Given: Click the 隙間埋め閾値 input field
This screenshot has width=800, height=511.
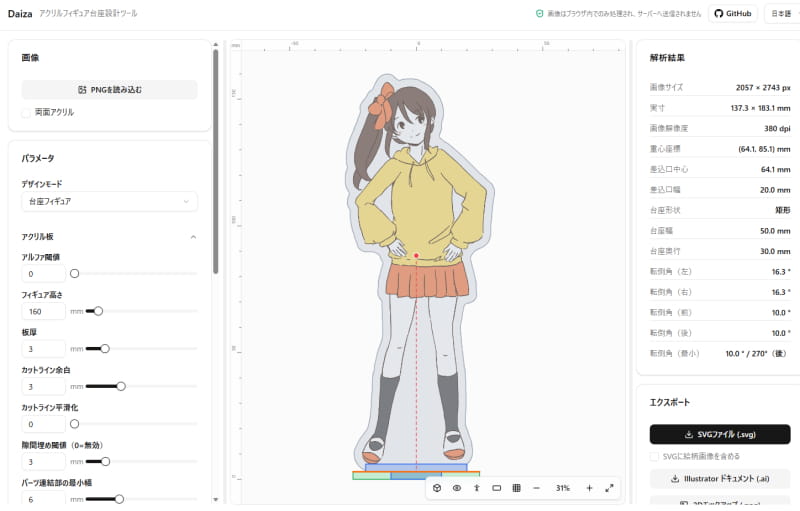Looking at the screenshot, I should click(43, 462).
